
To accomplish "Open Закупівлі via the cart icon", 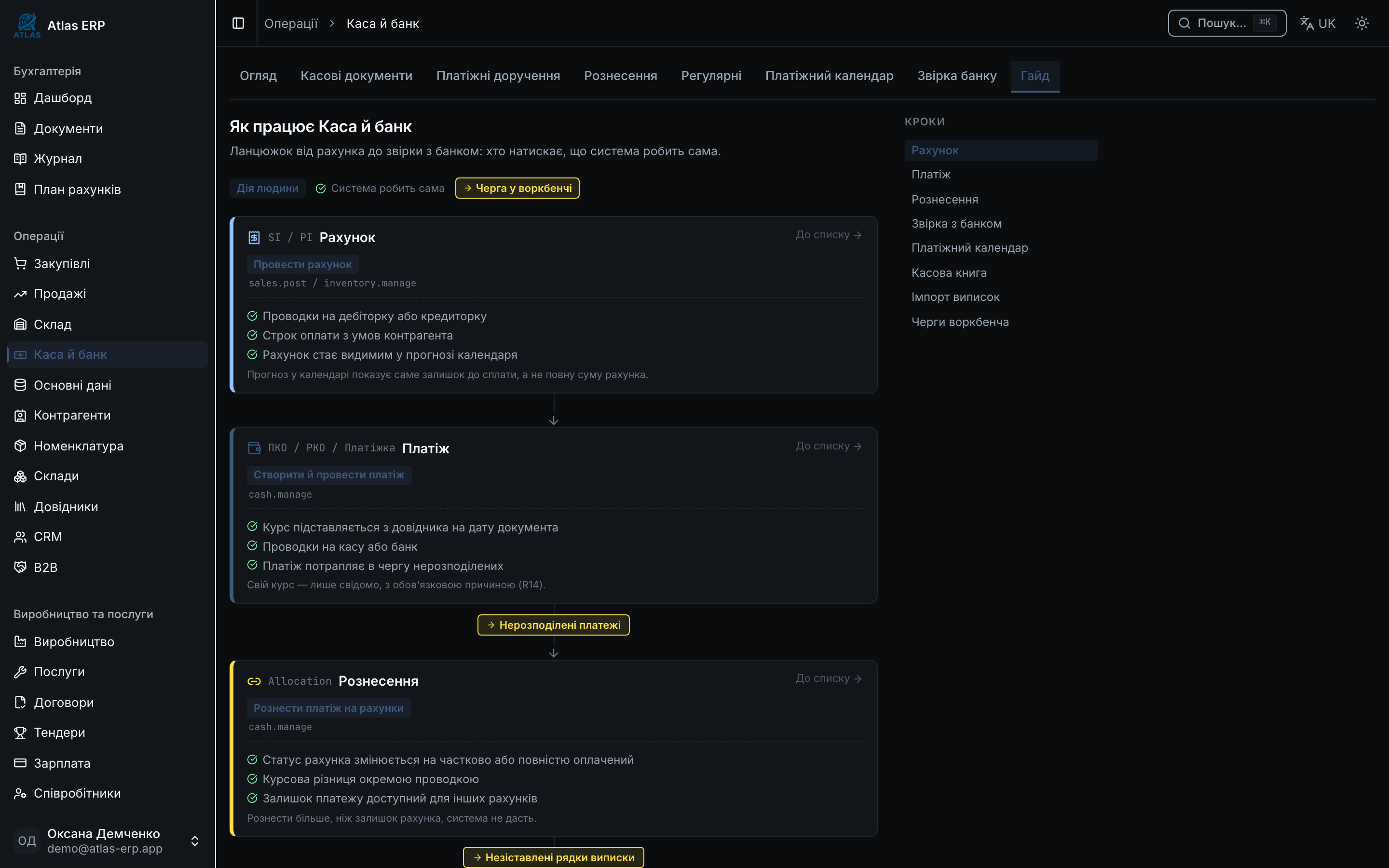I will (20, 263).
